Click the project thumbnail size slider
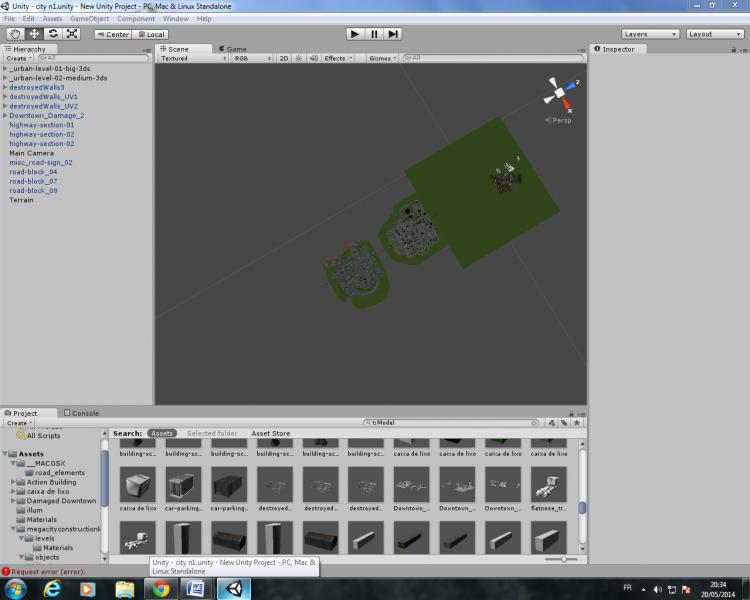 pyautogui.click(x=561, y=559)
